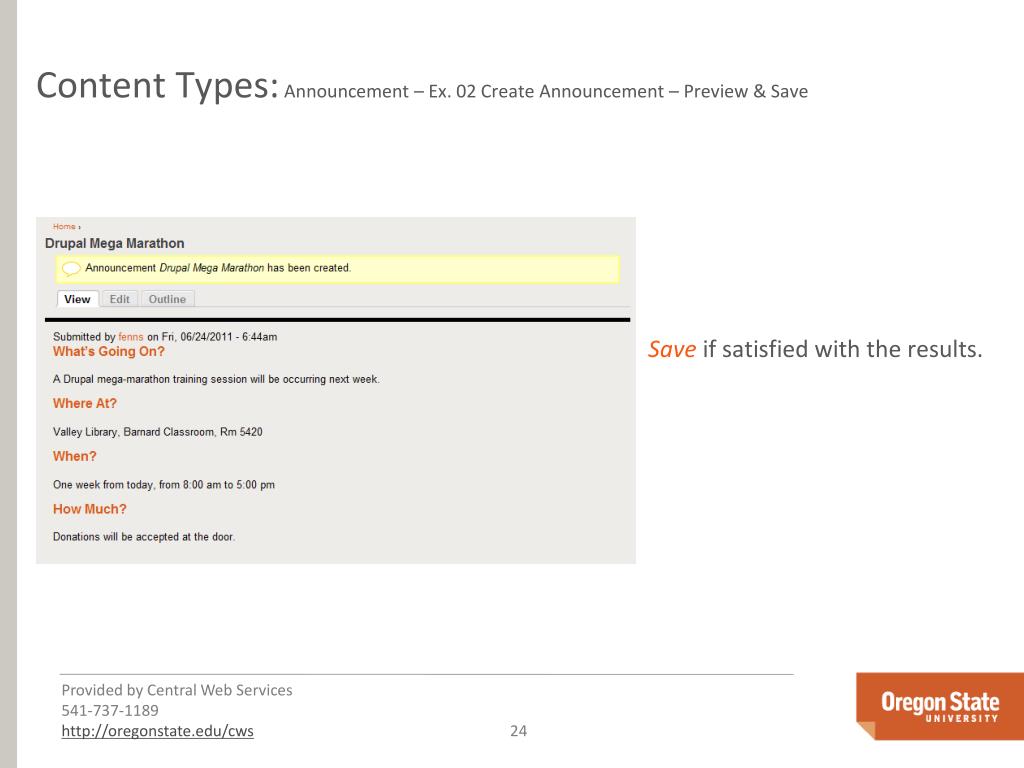Click the 'One week from today' text

164,485
